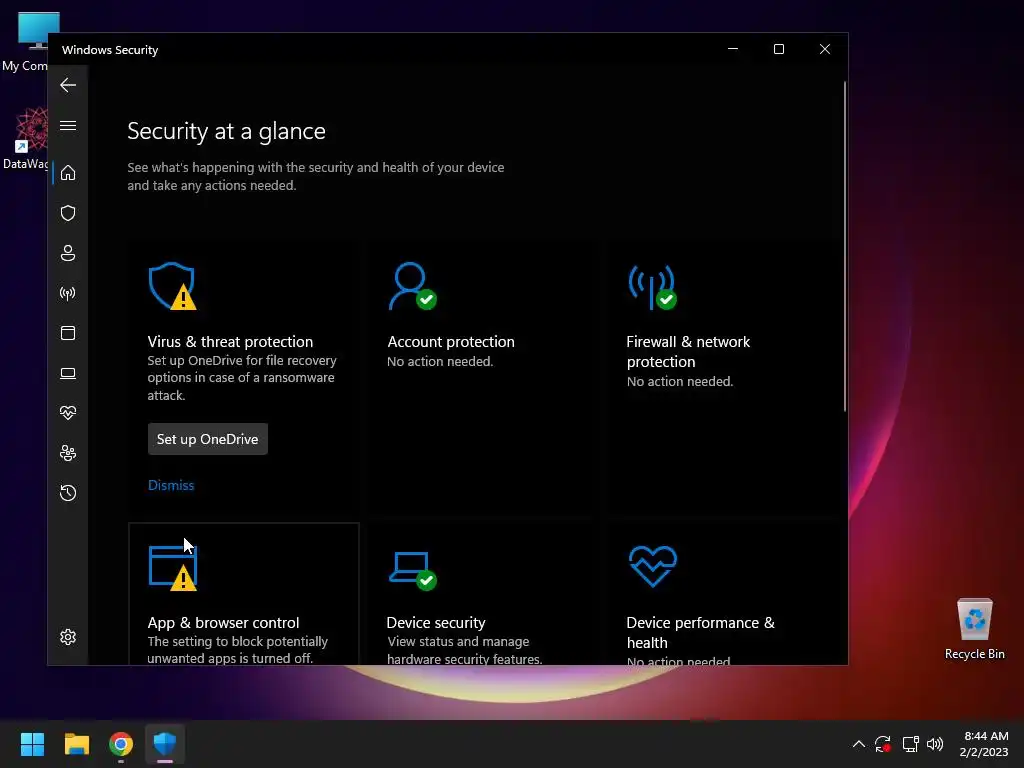This screenshot has width=1024, height=768.
Task: Click 'View status and manage' Device security text
Action: pos(458,641)
